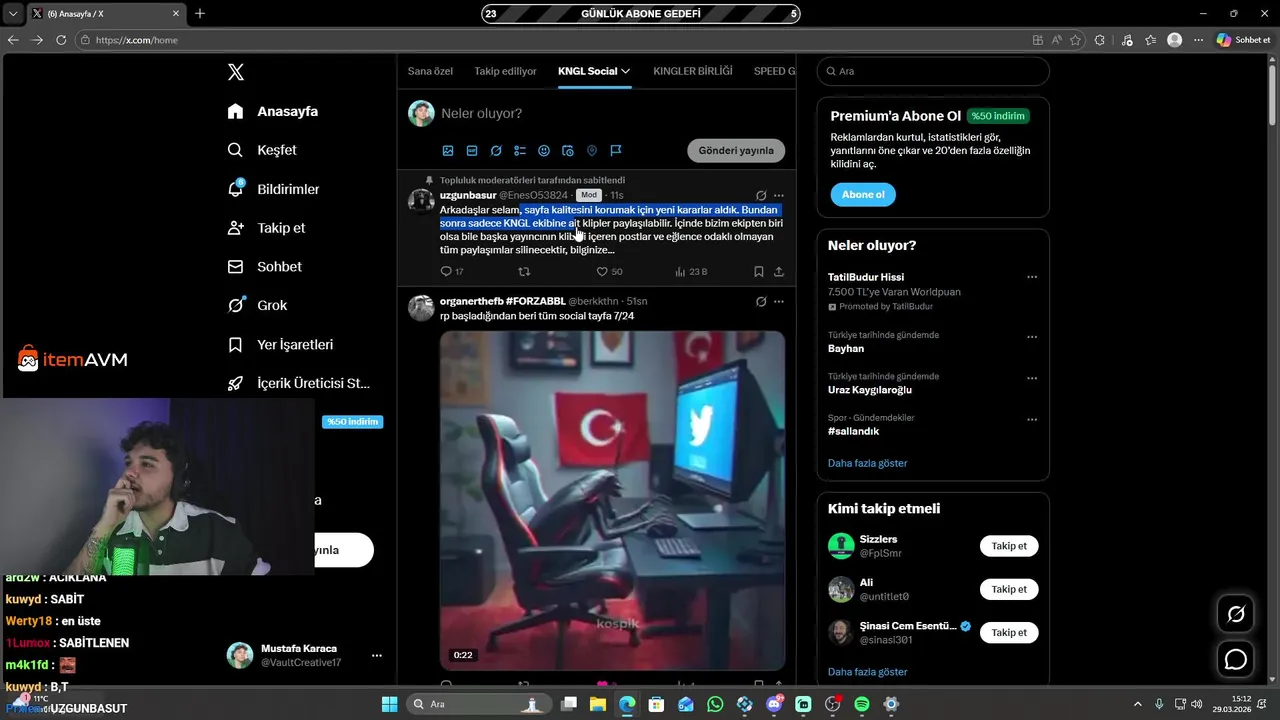
Task: Open WhatsApp from the Windows taskbar
Action: pos(715,704)
